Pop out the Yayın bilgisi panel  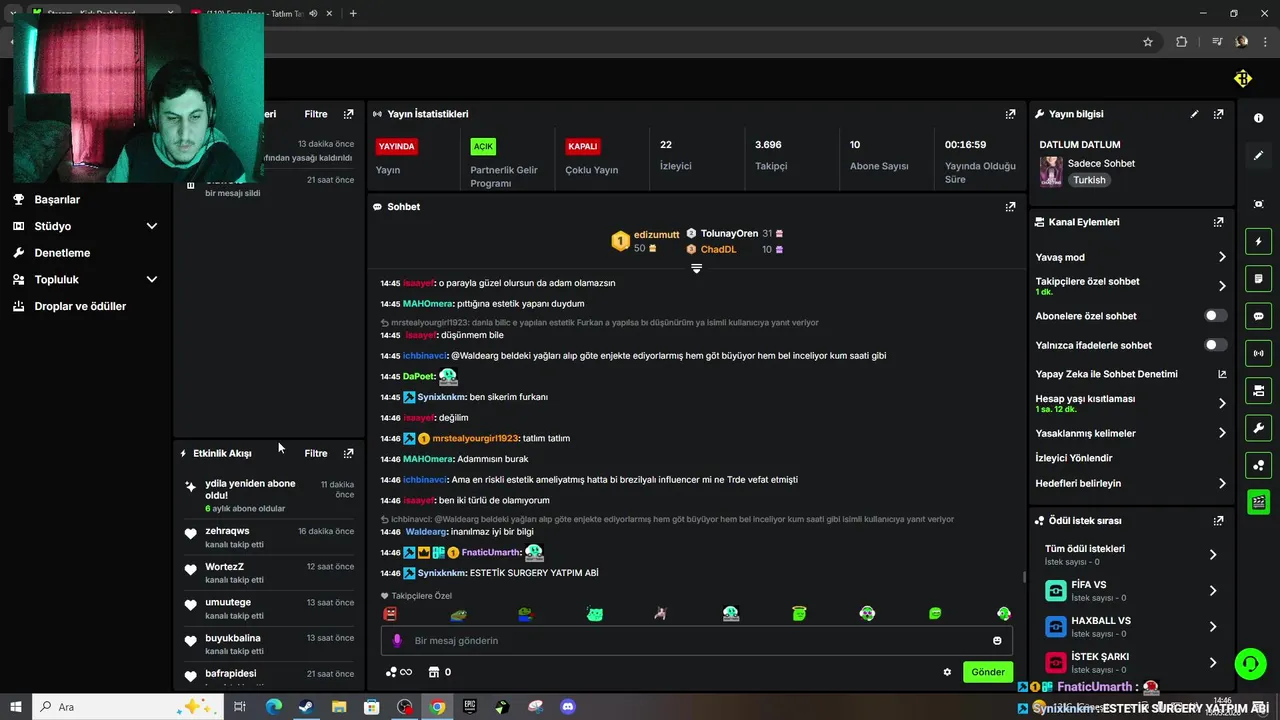(1218, 114)
